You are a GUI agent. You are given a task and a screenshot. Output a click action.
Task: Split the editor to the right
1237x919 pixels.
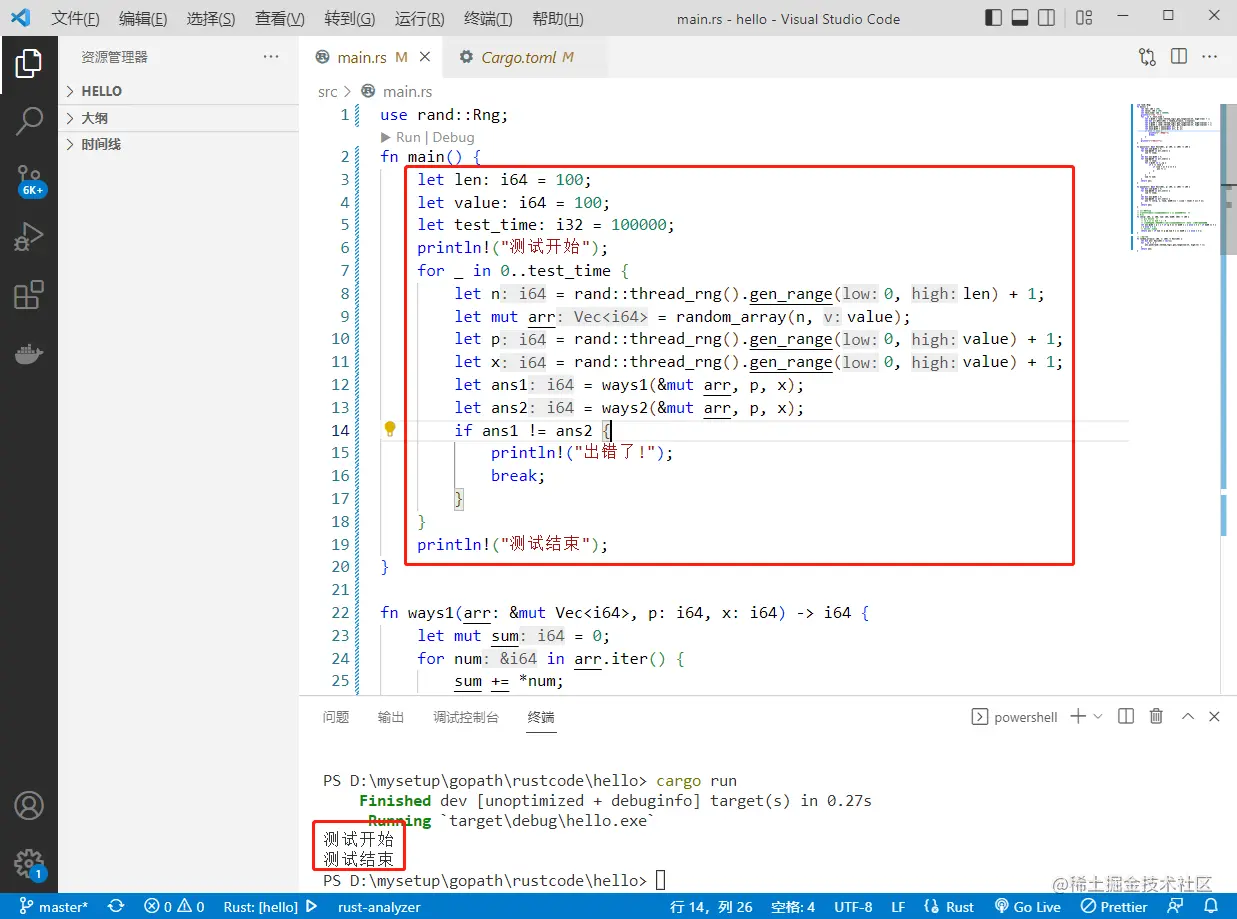(1179, 57)
